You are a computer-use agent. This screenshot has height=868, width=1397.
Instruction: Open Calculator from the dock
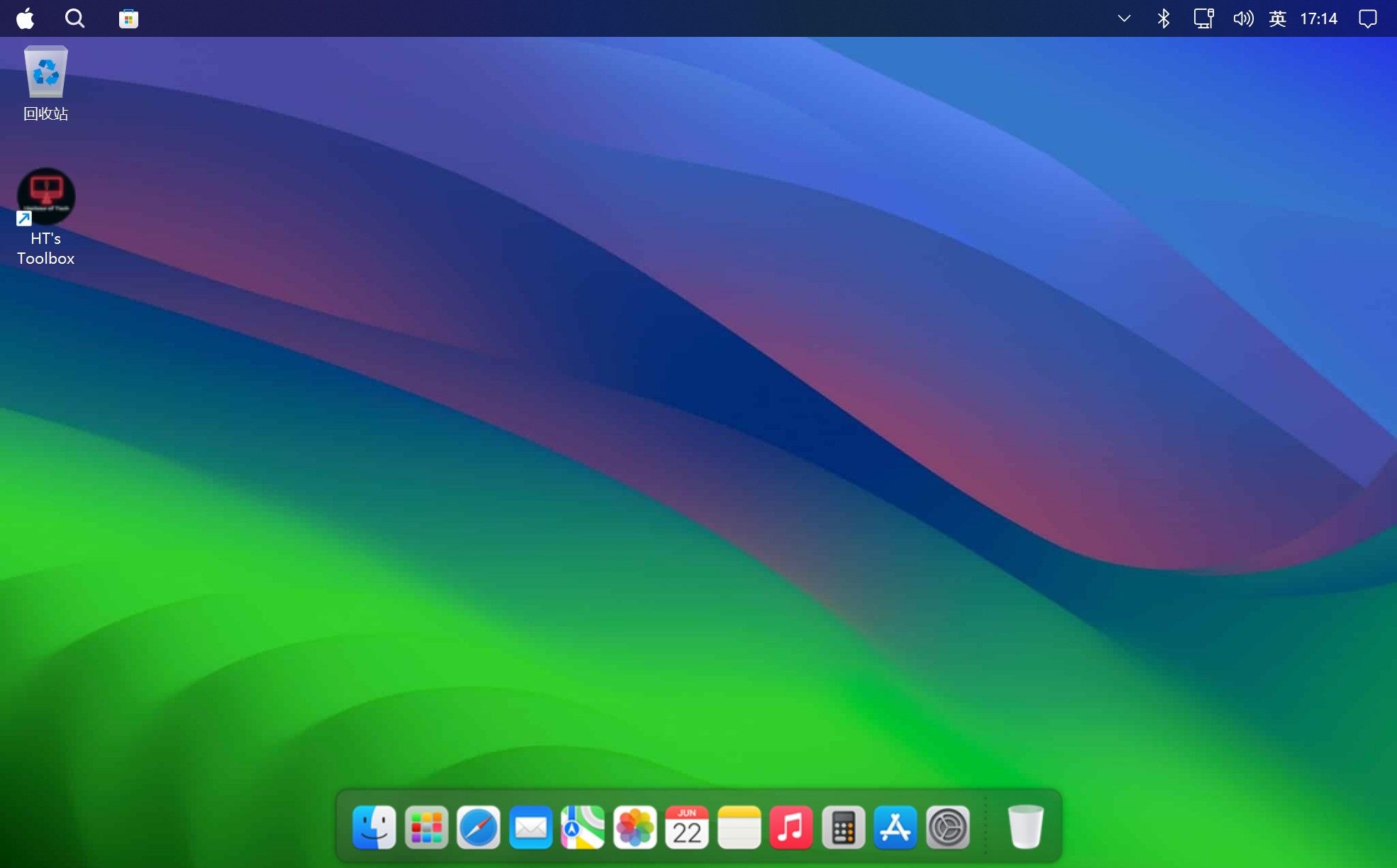pos(843,827)
